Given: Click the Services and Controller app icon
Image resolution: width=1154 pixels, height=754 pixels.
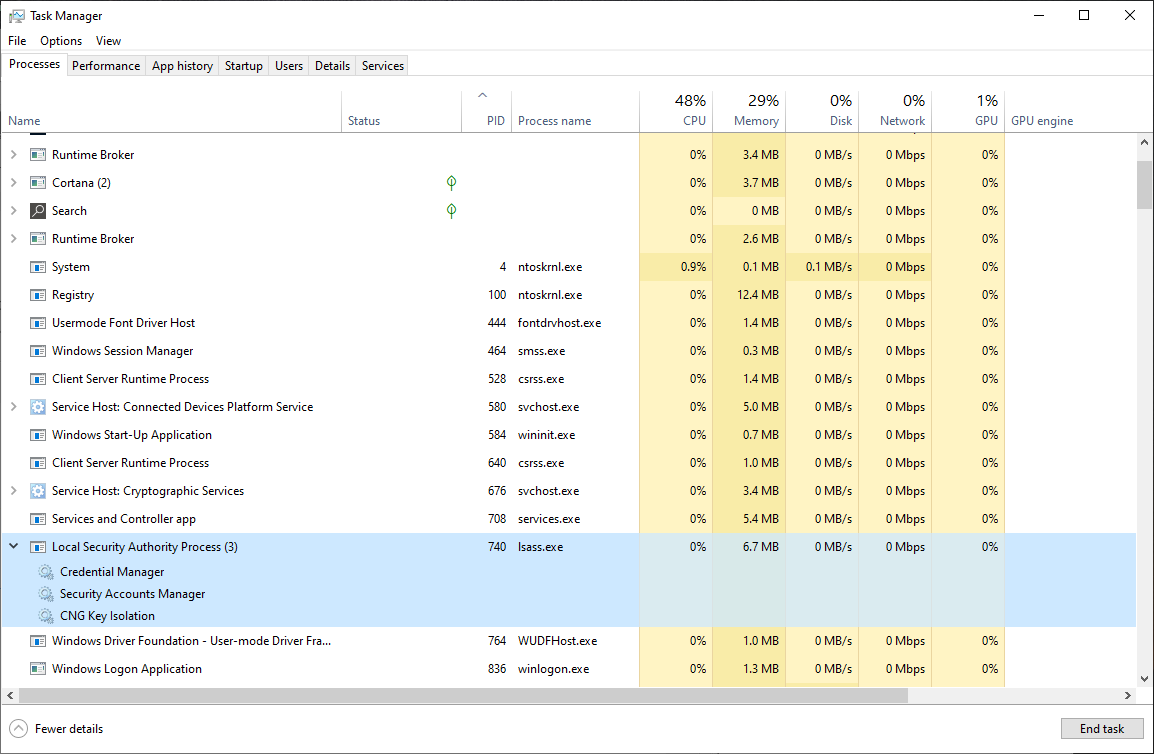Looking at the screenshot, I should (x=38, y=518).
